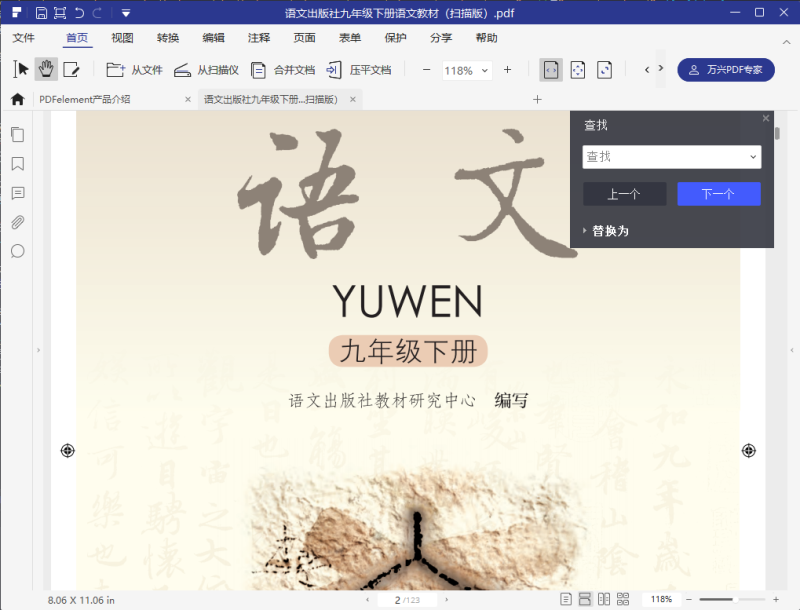
Task: Click the arrow Select tool
Action: coord(21,69)
